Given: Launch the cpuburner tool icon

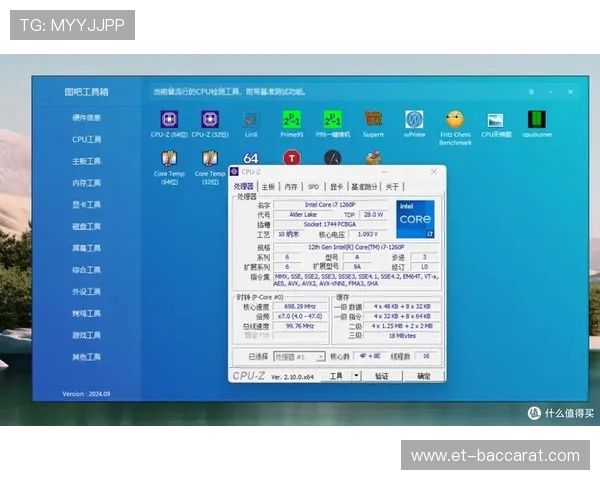Looking at the screenshot, I should pyautogui.click(x=537, y=119).
